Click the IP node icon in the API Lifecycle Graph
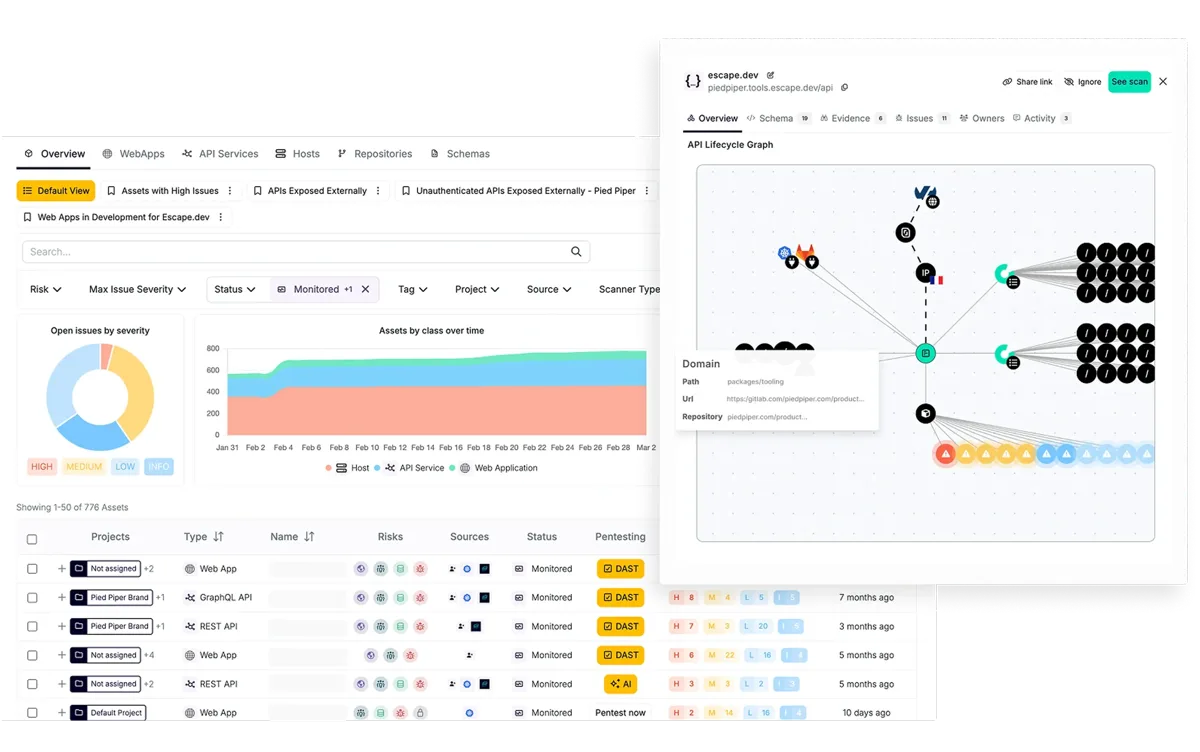The height and width of the screenshot is (752, 1200). (925, 273)
